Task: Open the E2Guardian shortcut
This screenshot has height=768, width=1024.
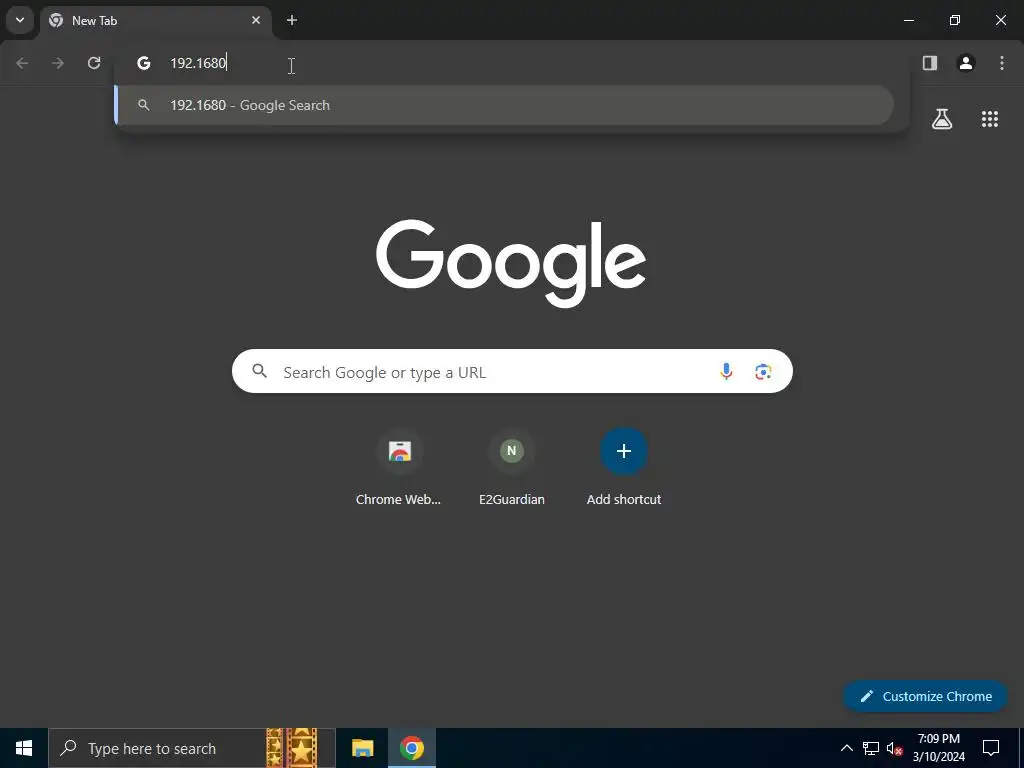Action: pos(511,468)
